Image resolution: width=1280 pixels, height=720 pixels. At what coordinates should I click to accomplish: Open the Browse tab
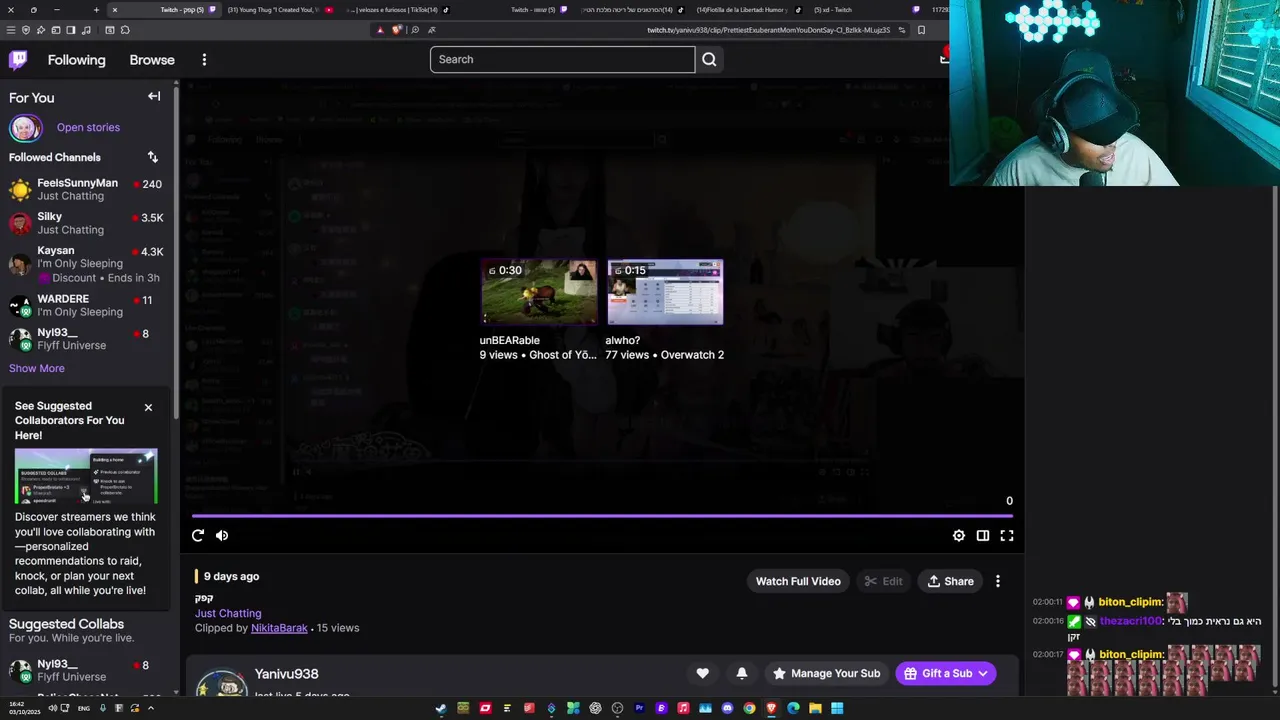152,60
